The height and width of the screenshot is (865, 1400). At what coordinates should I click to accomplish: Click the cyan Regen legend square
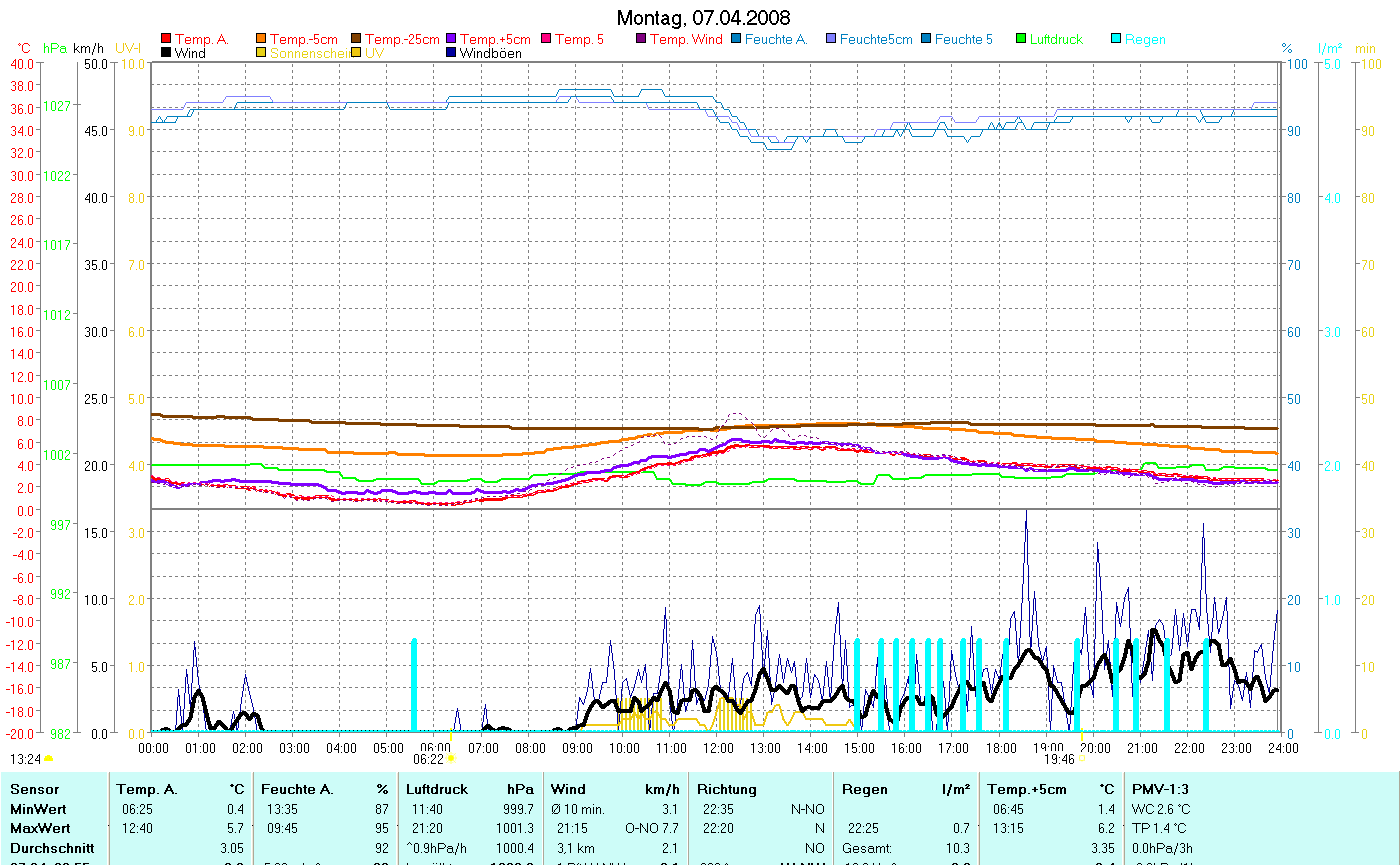point(1117,39)
